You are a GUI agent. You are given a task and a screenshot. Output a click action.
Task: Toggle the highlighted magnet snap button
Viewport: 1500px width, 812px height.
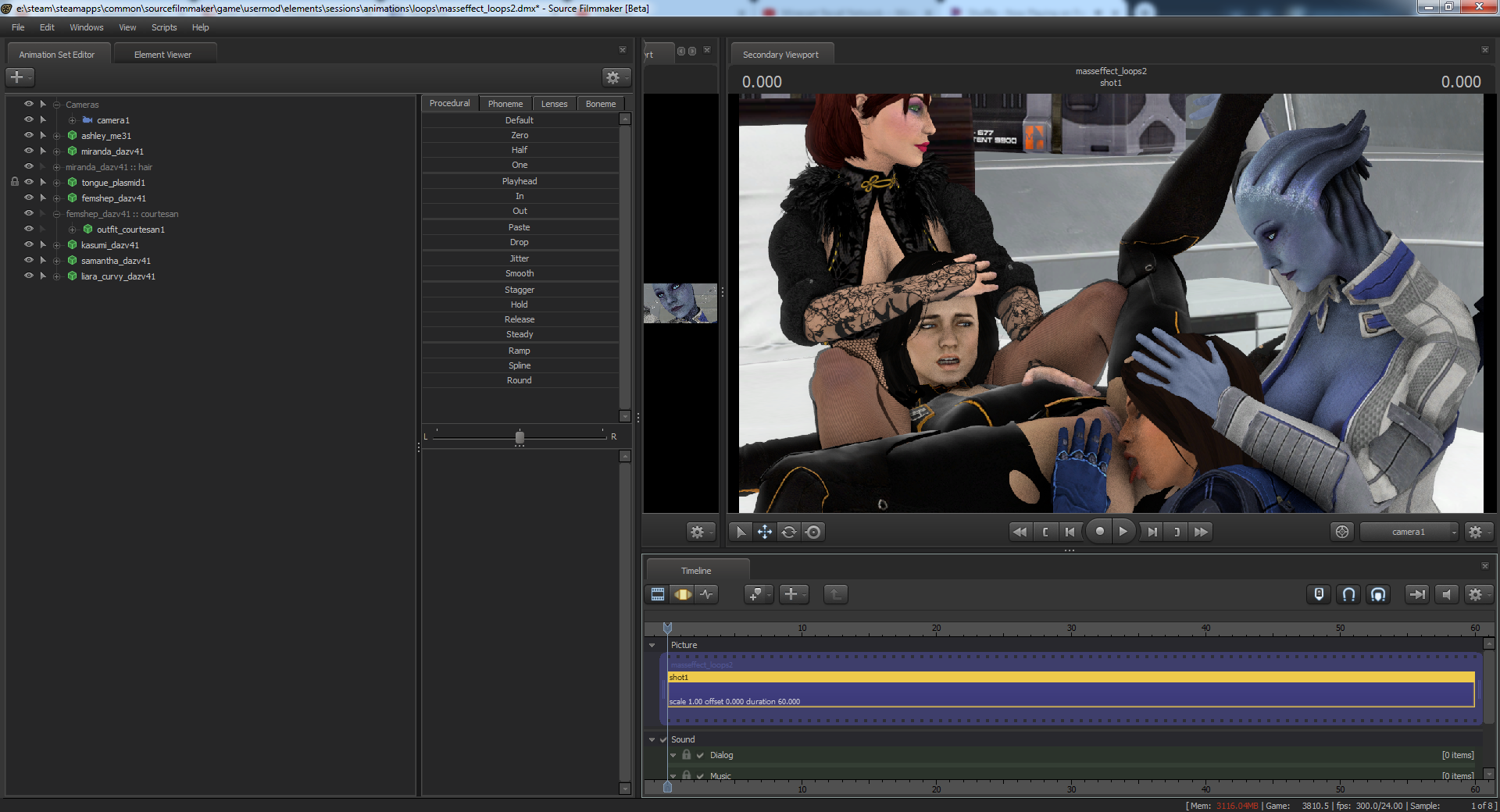1378,594
